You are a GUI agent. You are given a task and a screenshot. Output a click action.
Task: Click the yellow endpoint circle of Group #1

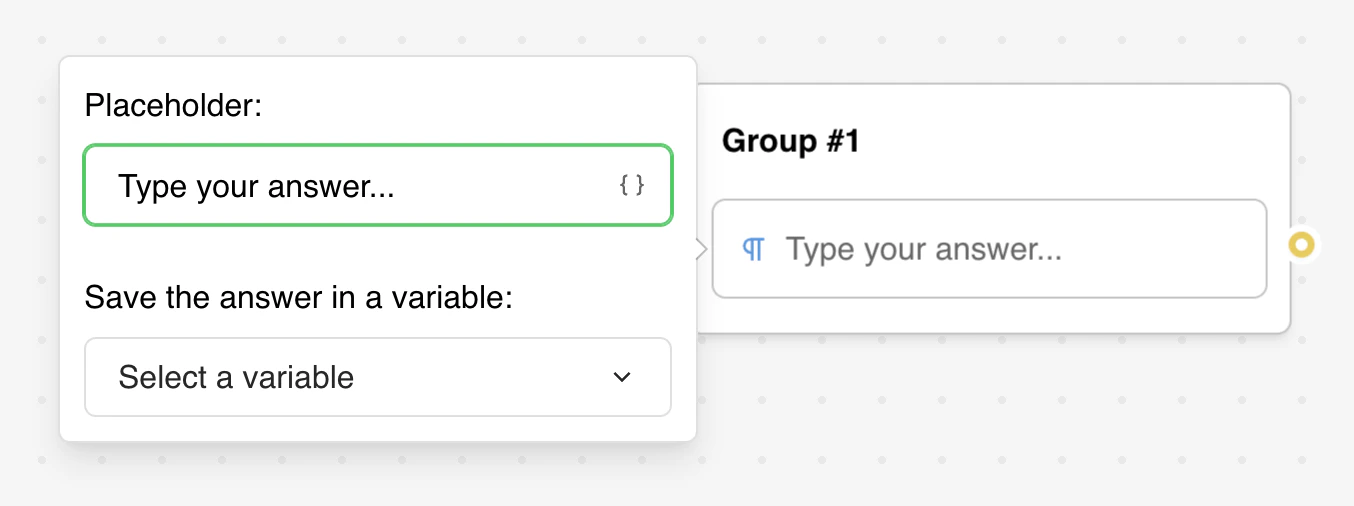[1301, 244]
